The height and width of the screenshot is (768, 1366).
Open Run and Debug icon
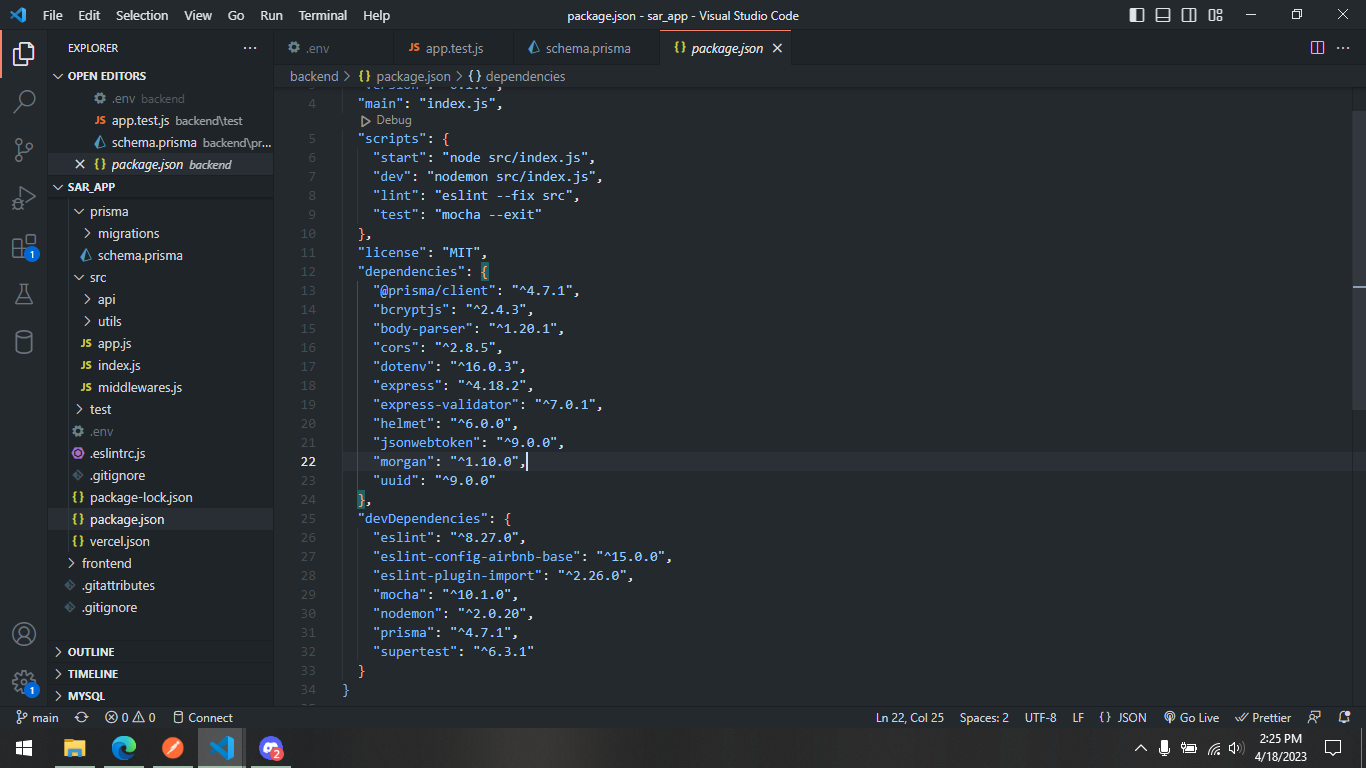(24, 196)
